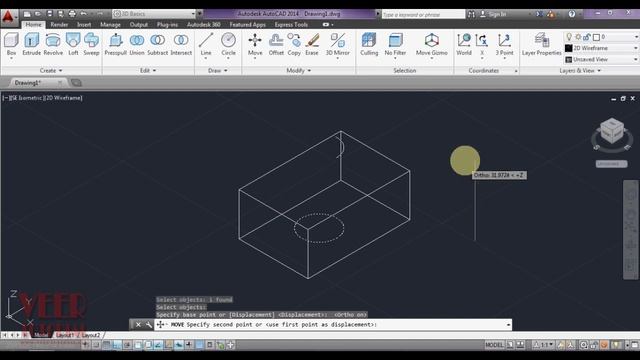Screen dimensions: 640x360
Task: Click the Move tool
Action: pyautogui.click(x=255, y=44)
